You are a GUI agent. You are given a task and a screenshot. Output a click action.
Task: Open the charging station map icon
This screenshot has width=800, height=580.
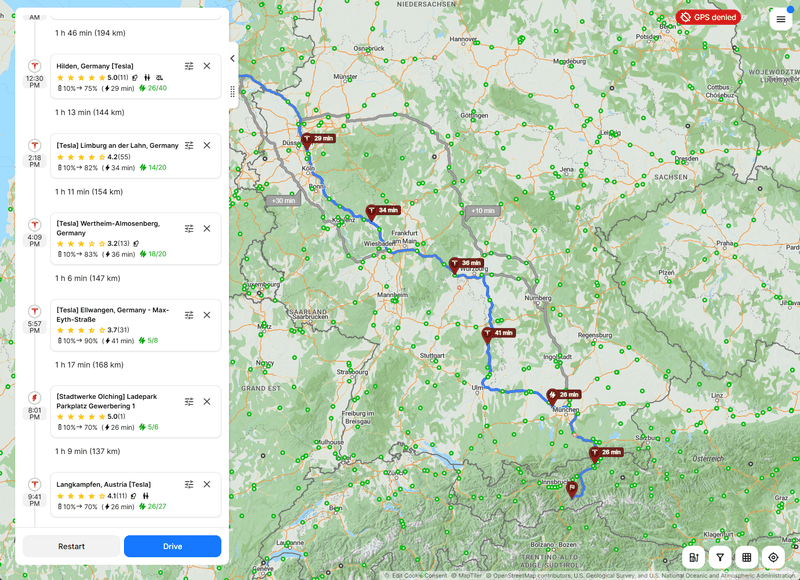point(693,558)
